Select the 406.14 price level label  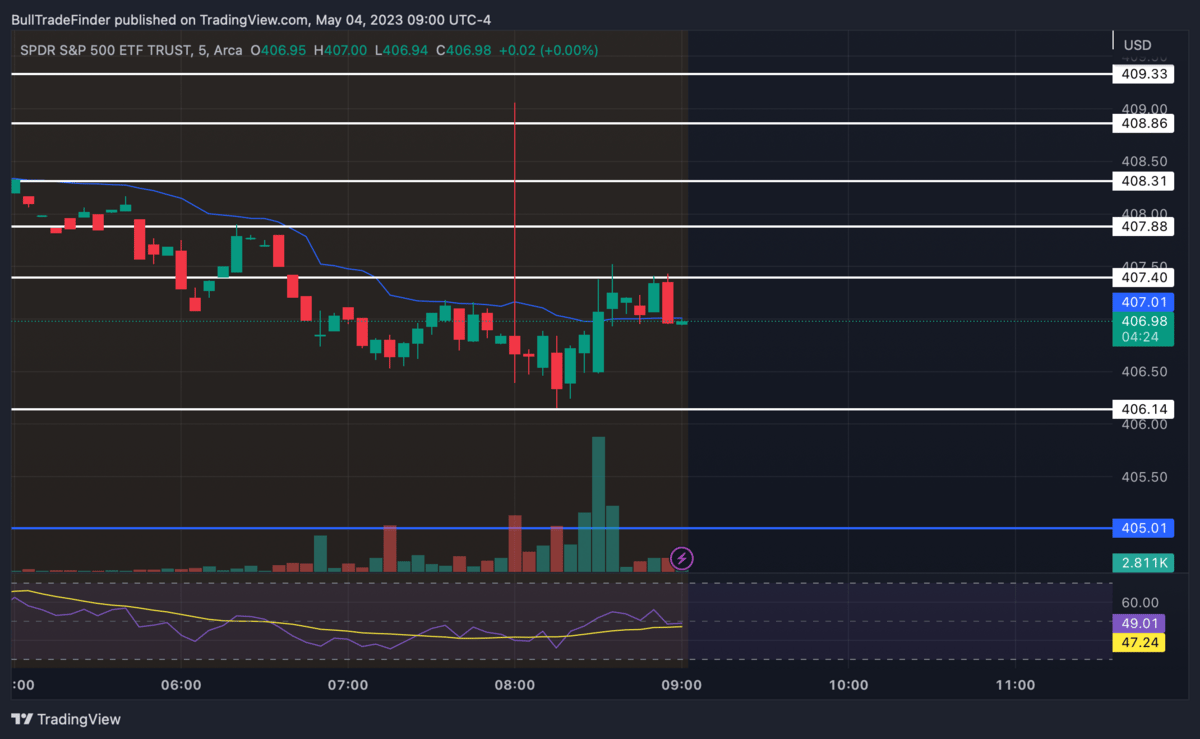tap(1143, 409)
